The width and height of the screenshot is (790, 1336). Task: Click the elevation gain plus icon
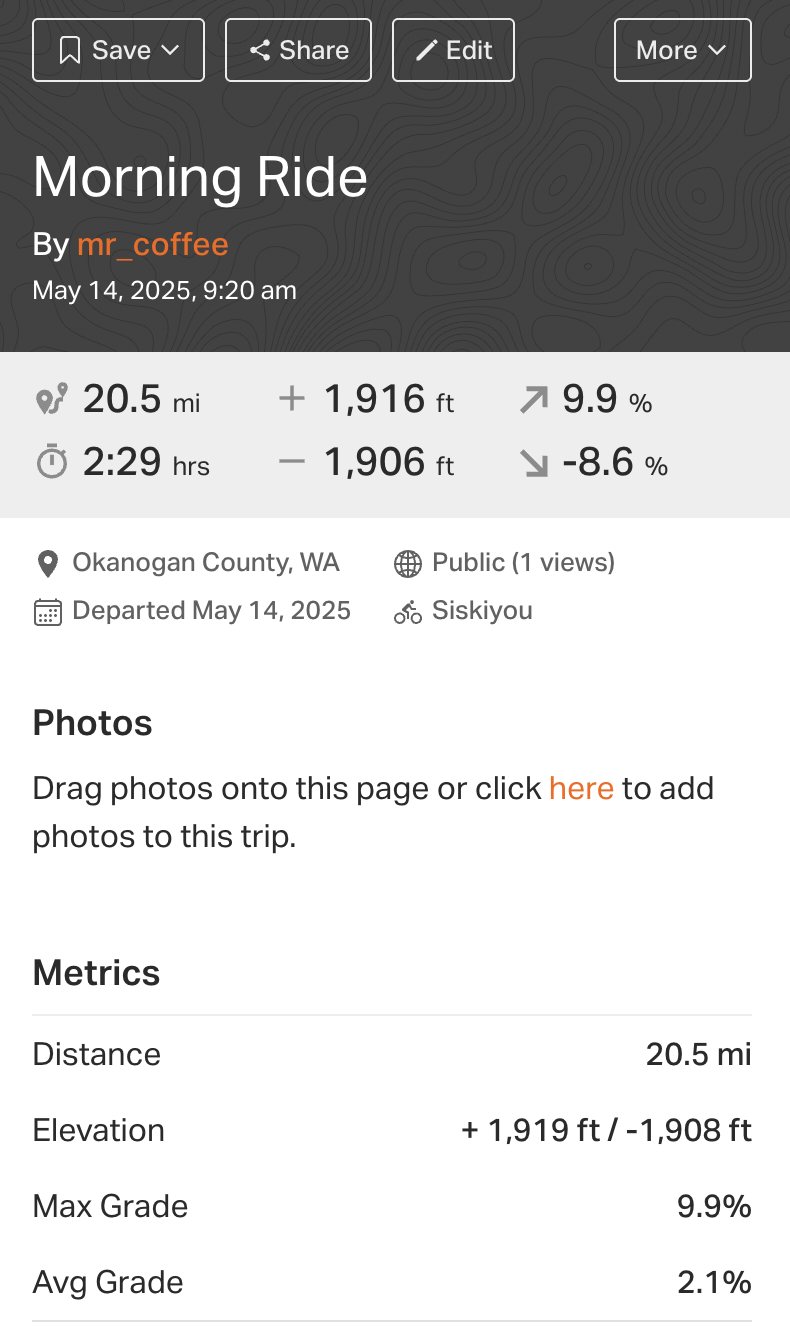pos(291,400)
